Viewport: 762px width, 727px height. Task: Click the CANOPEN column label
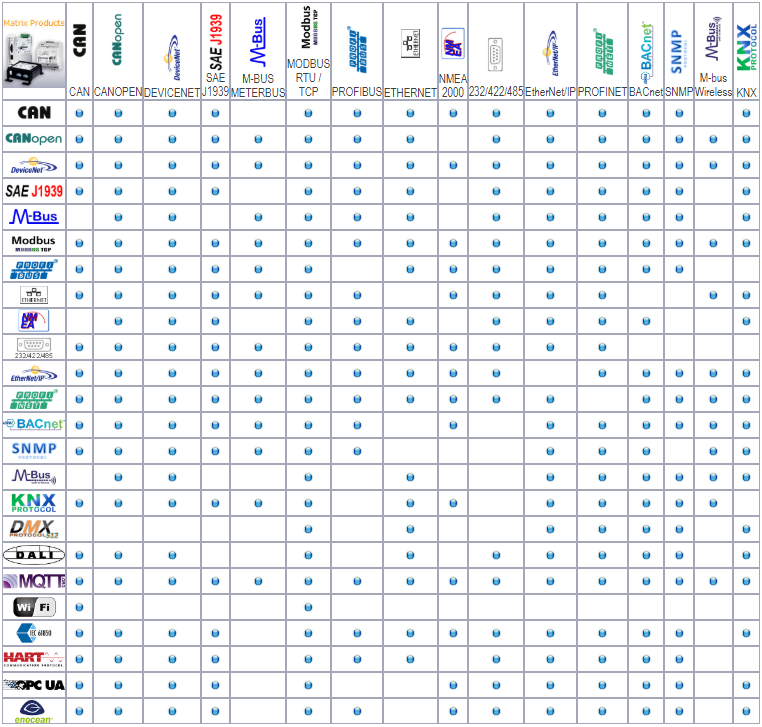tap(118, 92)
